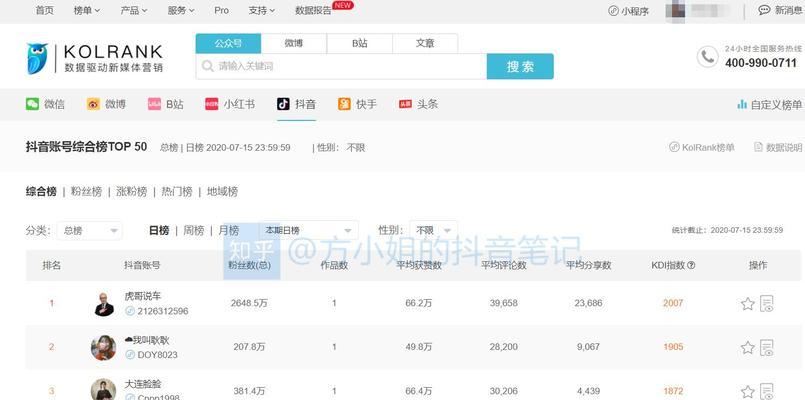Open the 性别 不限 dropdown
This screenshot has width=805, height=400.
(x=433, y=230)
